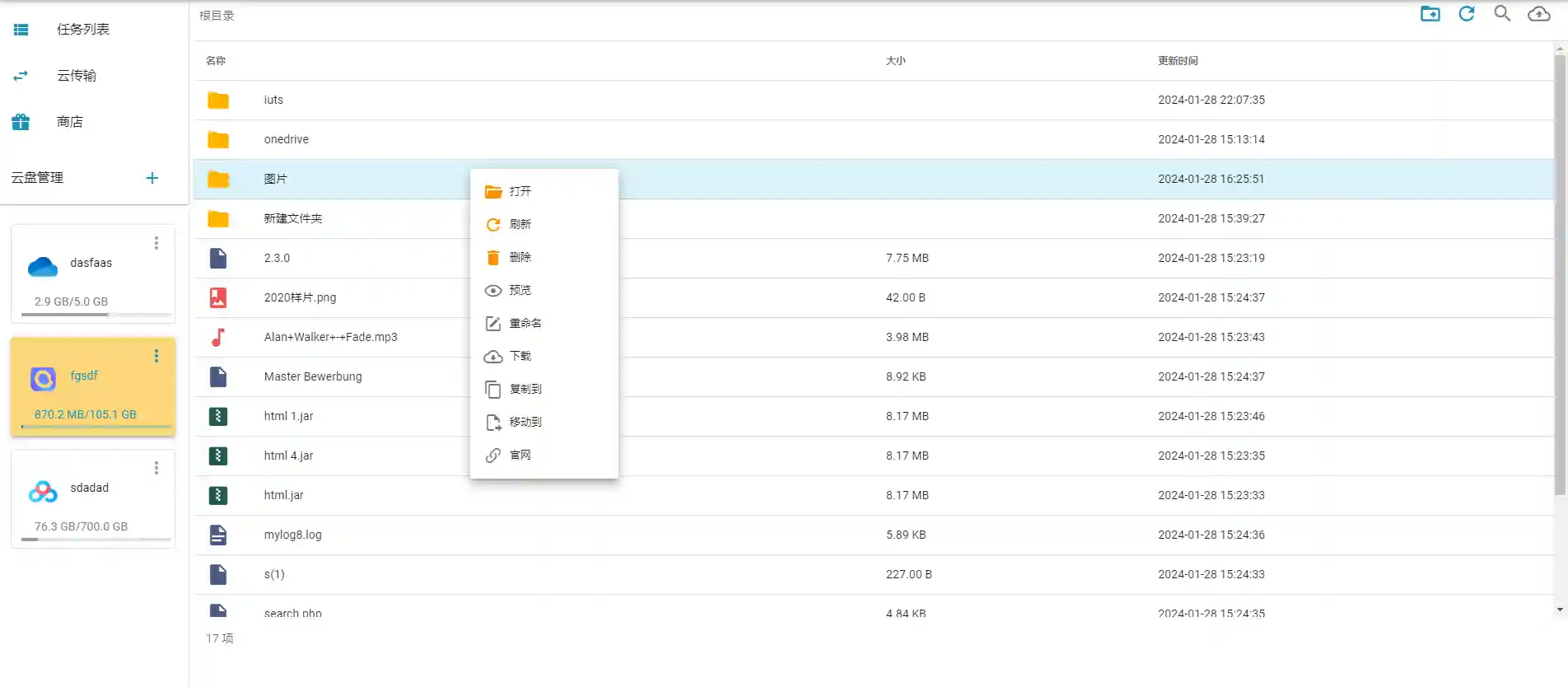This screenshot has width=1568, height=687.
Task: Expand the sdadad drive more options
Action: (x=156, y=468)
